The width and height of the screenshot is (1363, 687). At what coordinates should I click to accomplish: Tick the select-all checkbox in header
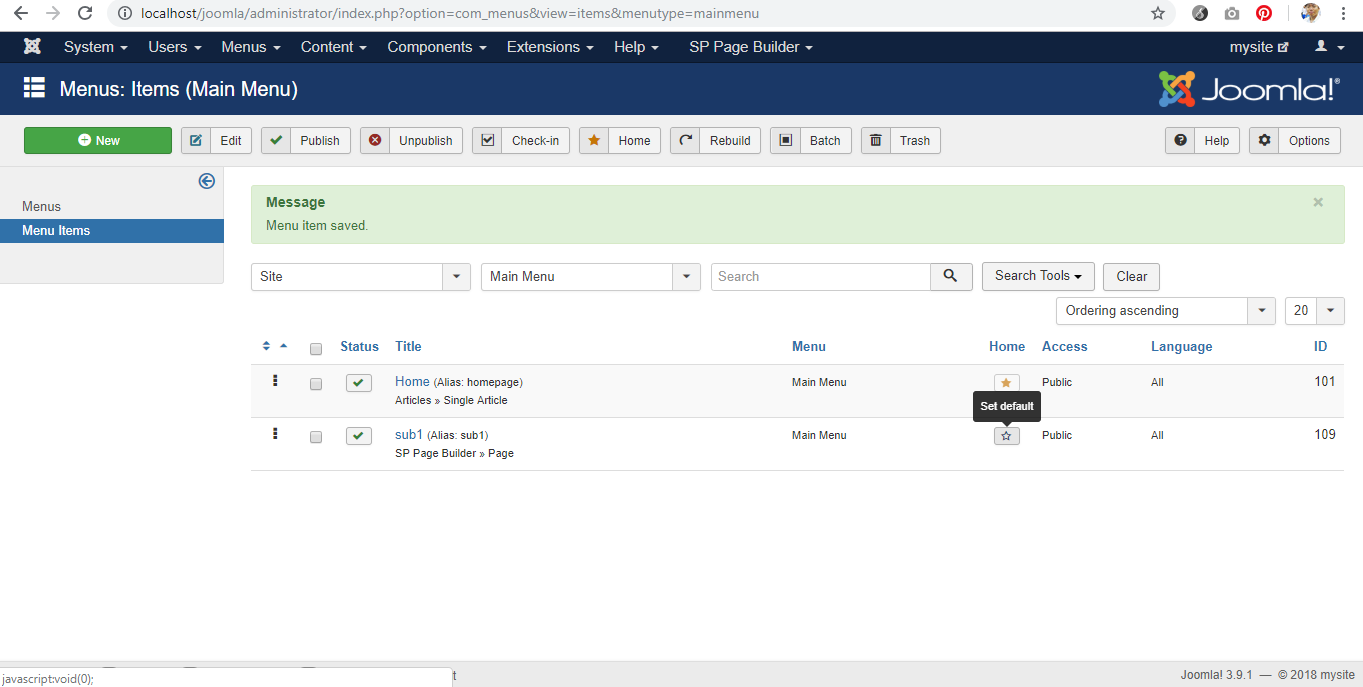[x=316, y=349]
